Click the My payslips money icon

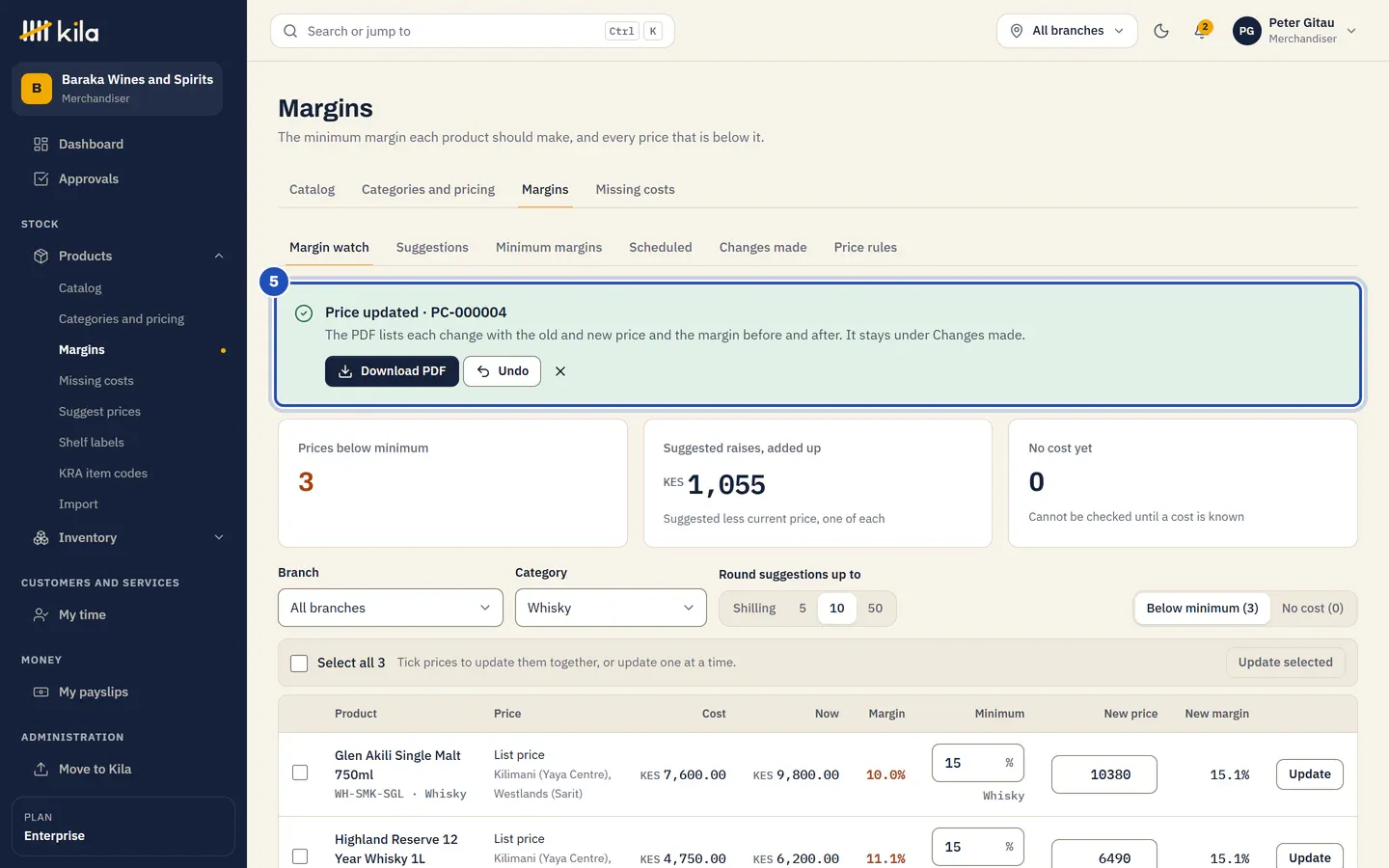pos(41,692)
